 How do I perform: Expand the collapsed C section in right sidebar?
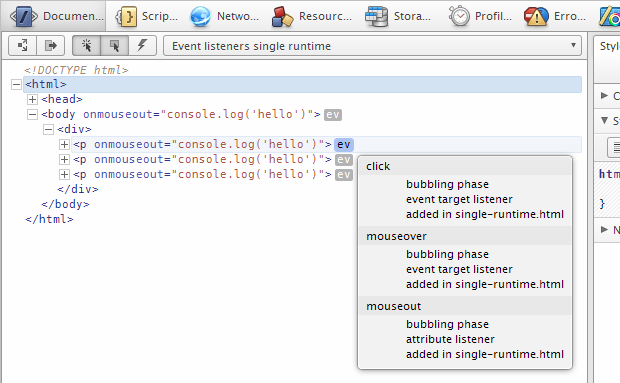tap(604, 95)
